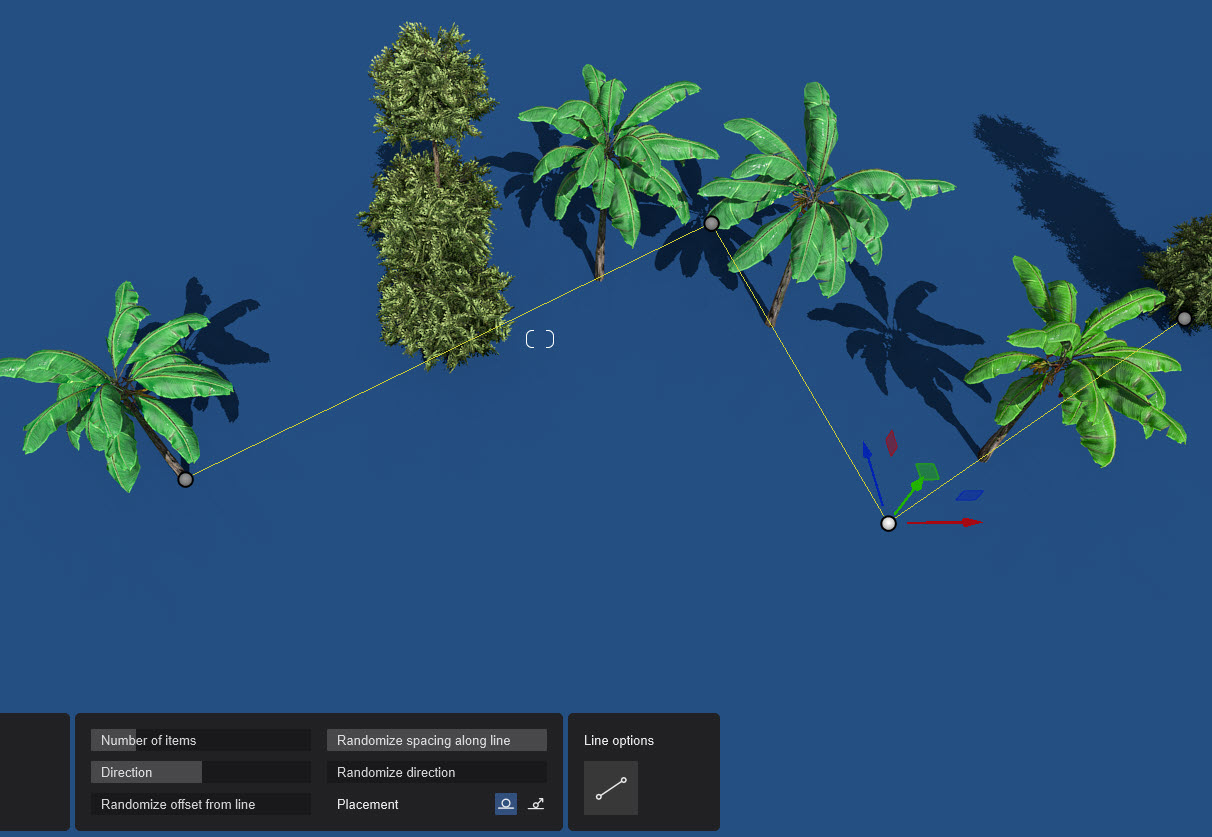Select the white active line node
The height and width of the screenshot is (837, 1212).
click(x=888, y=524)
